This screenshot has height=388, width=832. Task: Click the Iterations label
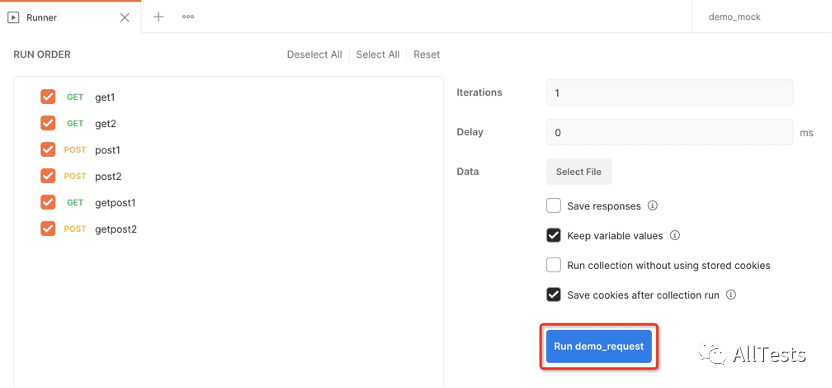point(479,92)
